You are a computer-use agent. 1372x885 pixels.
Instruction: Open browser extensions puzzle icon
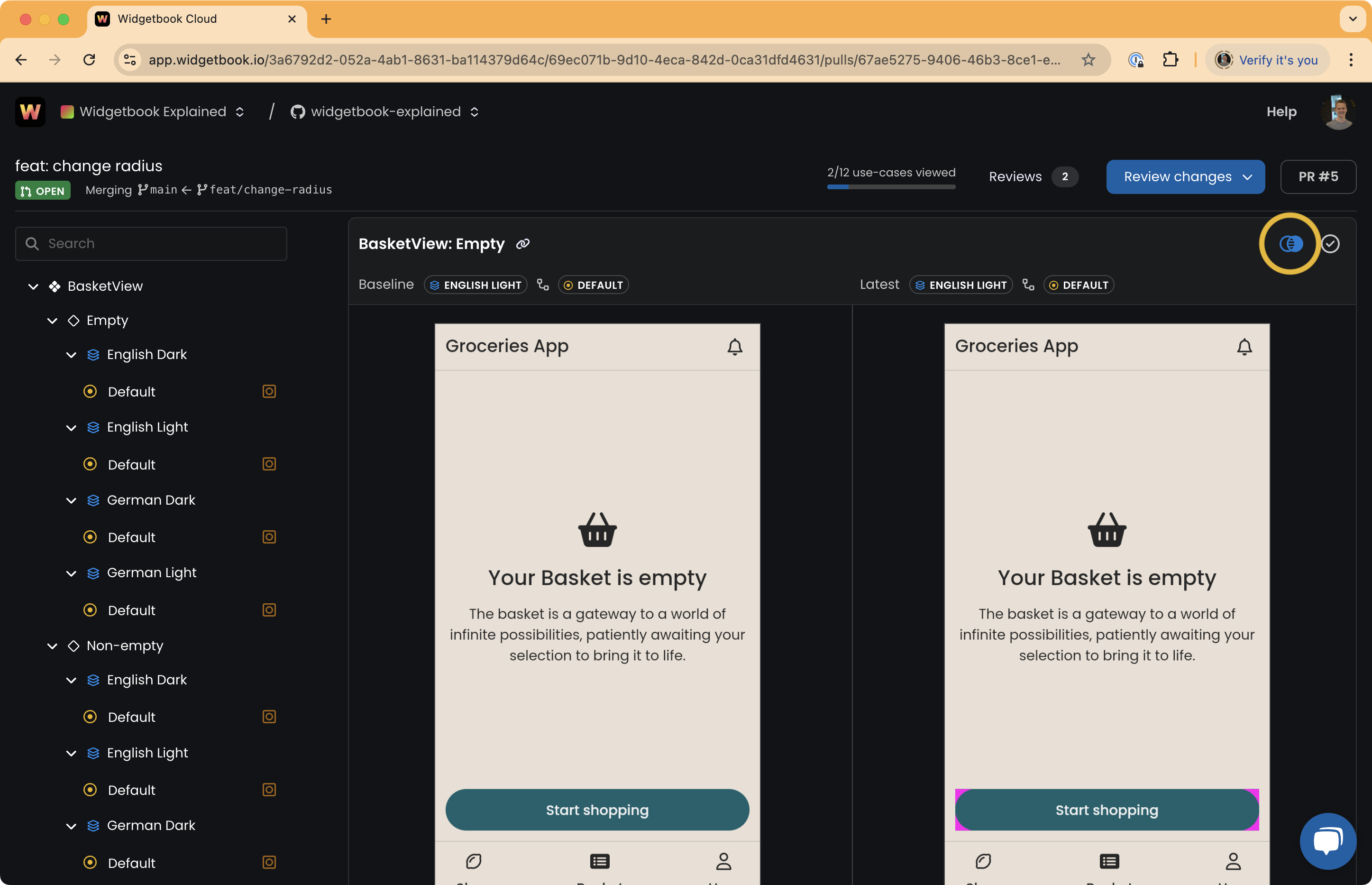point(1170,60)
